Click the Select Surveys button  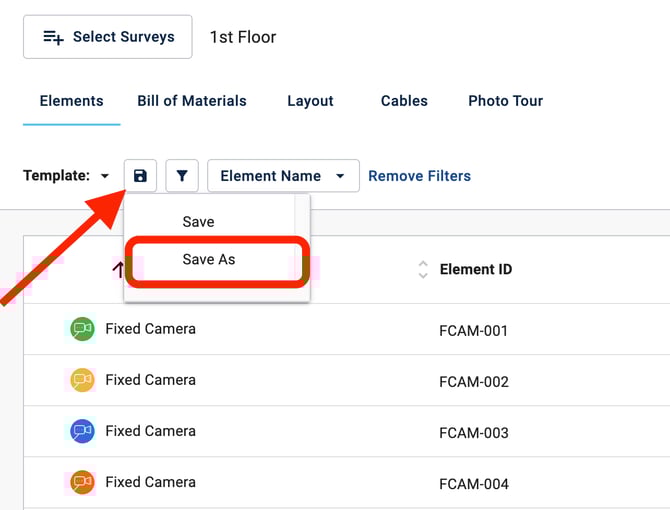(x=108, y=37)
